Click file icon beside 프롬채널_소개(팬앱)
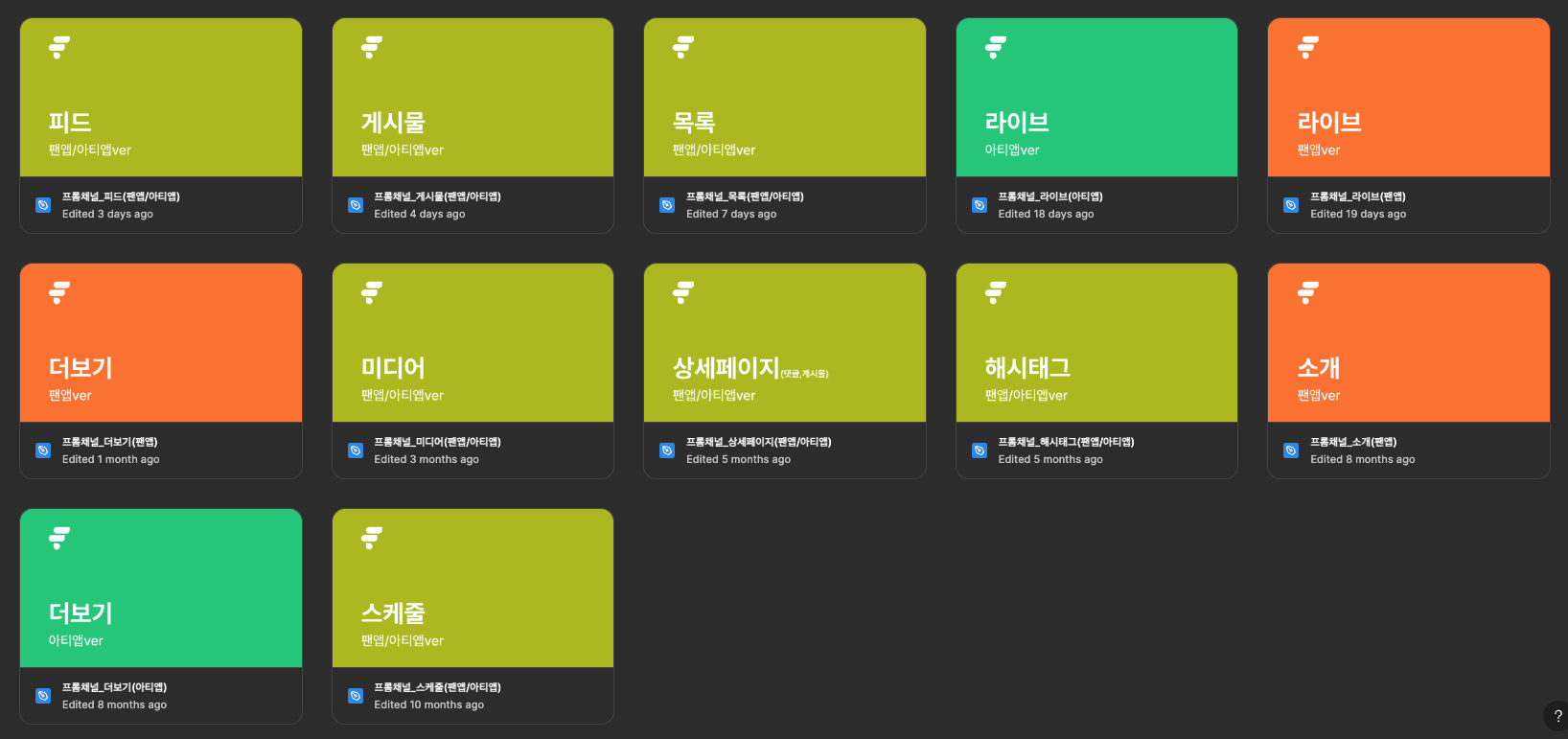The height and width of the screenshot is (739, 1568). 1291,450
